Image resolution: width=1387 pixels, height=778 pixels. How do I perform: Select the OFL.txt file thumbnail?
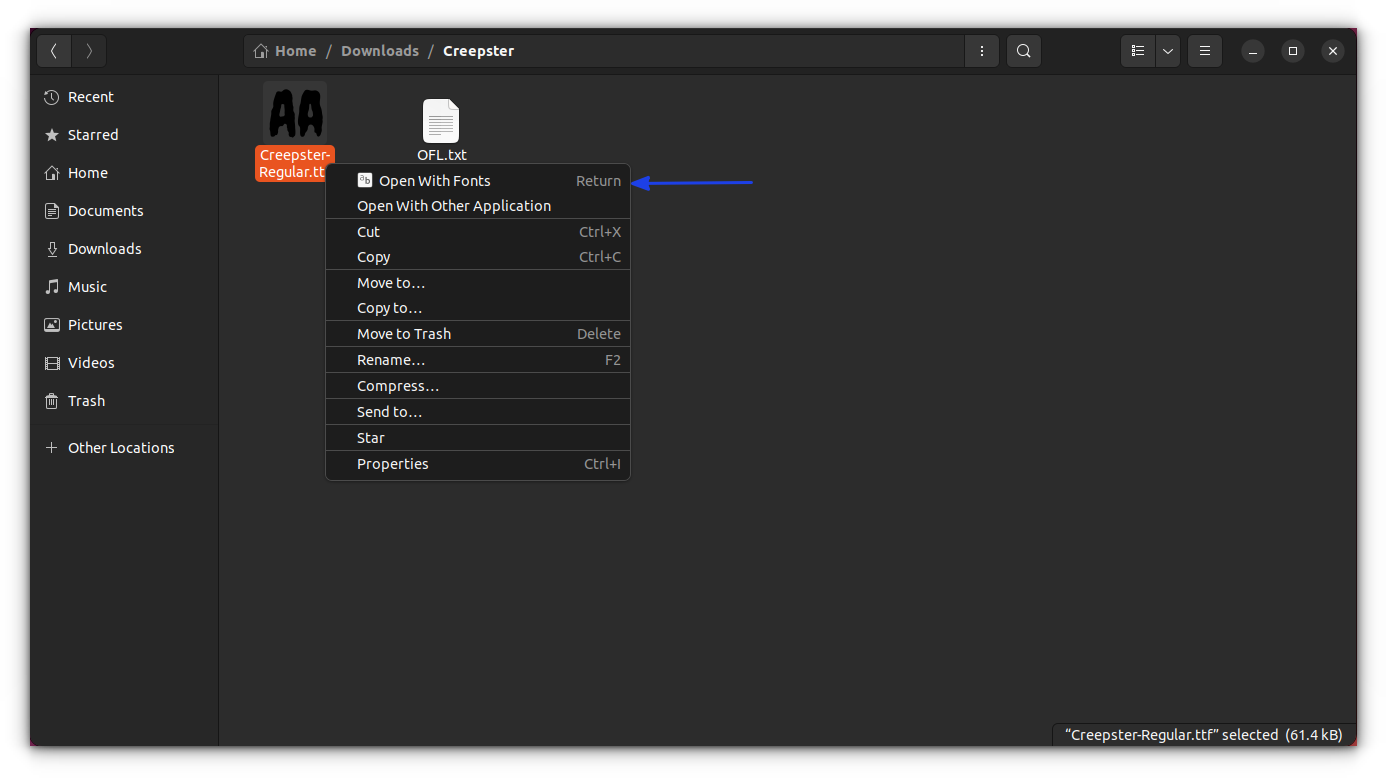click(441, 121)
